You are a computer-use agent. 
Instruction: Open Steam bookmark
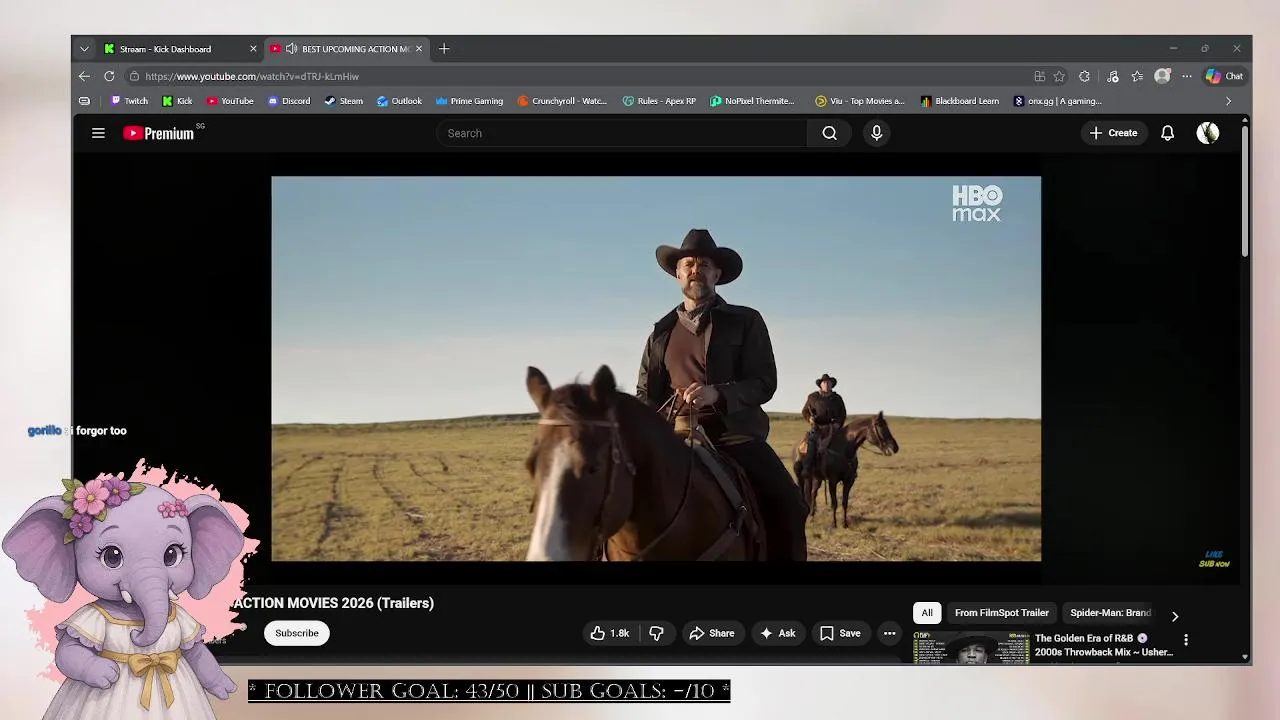point(344,101)
